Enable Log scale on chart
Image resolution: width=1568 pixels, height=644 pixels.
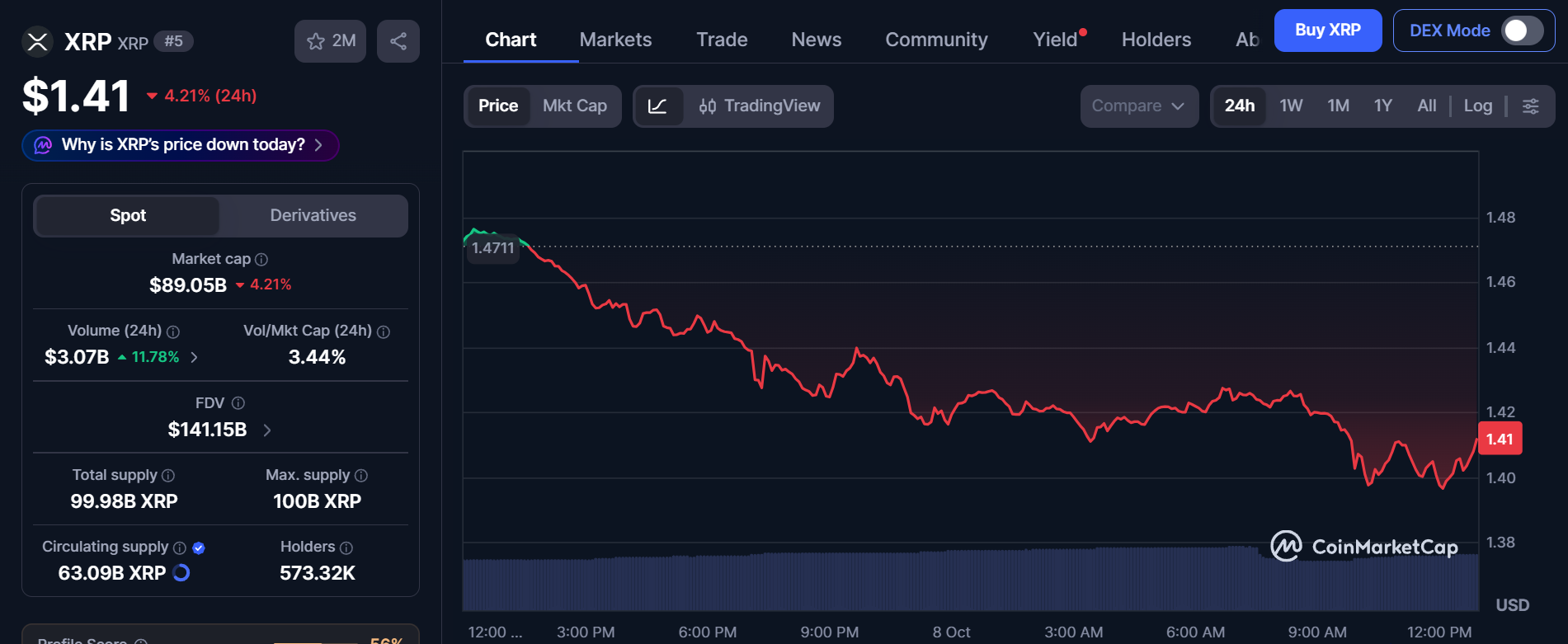[x=1478, y=106]
